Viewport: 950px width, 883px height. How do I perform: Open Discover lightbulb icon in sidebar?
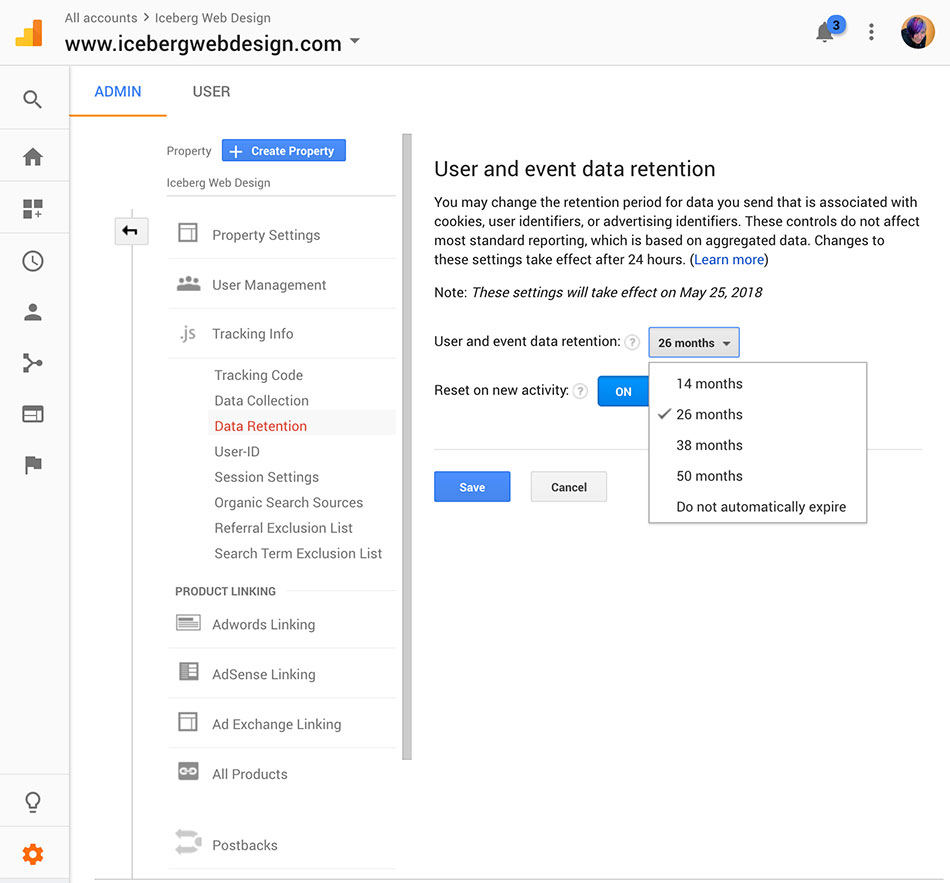click(33, 802)
